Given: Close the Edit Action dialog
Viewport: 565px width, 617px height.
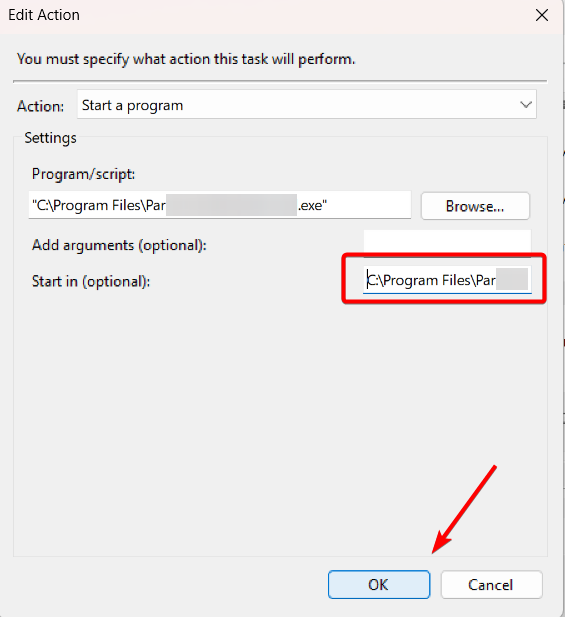Looking at the screenshot, I should click(x=542, y=15).
